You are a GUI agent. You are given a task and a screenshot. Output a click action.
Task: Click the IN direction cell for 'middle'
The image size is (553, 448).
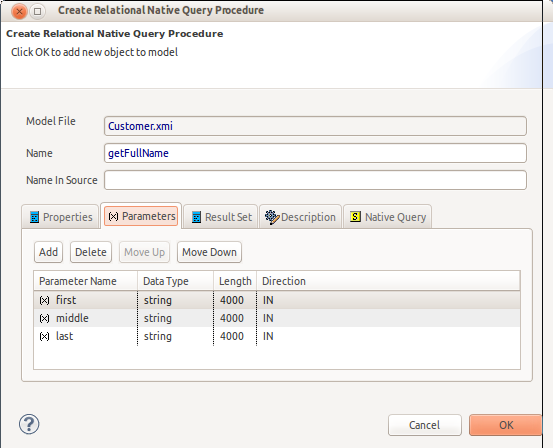click(388, 318)
